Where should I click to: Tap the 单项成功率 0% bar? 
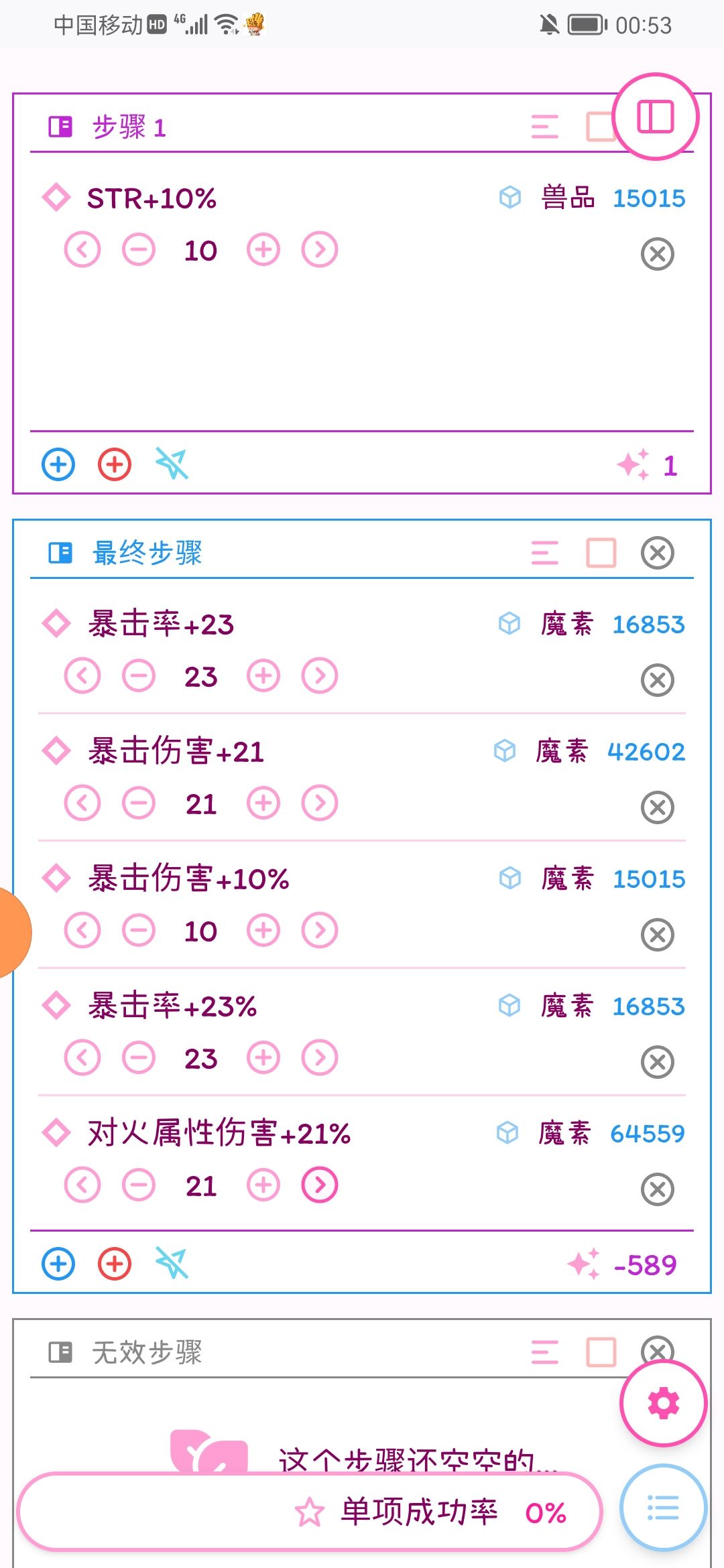[x=310, y=1512]
